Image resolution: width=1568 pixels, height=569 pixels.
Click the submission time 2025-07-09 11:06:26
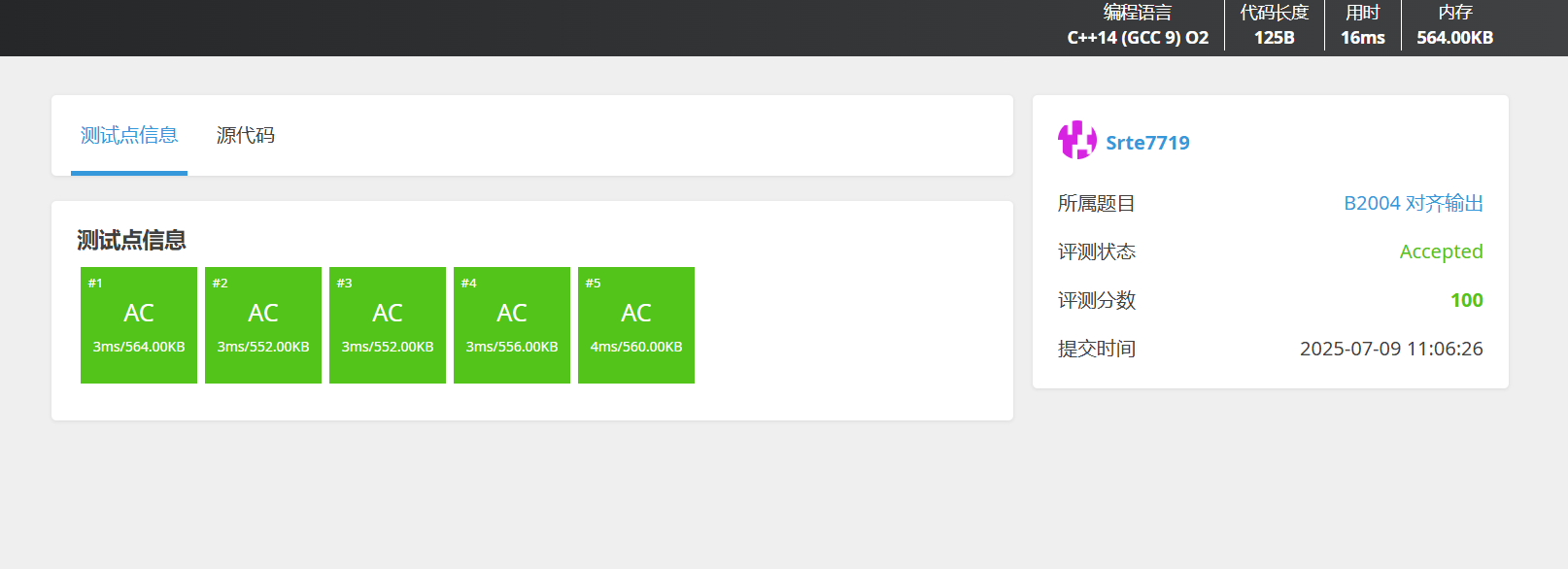point(1391,349)
